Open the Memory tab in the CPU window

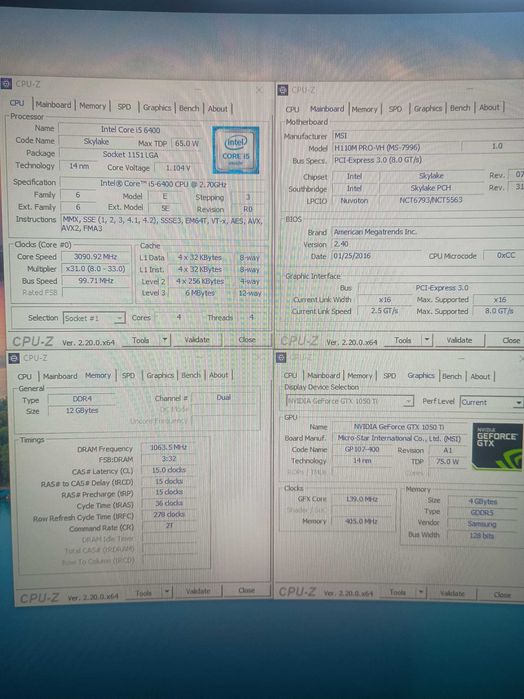(x=93, y=106)
